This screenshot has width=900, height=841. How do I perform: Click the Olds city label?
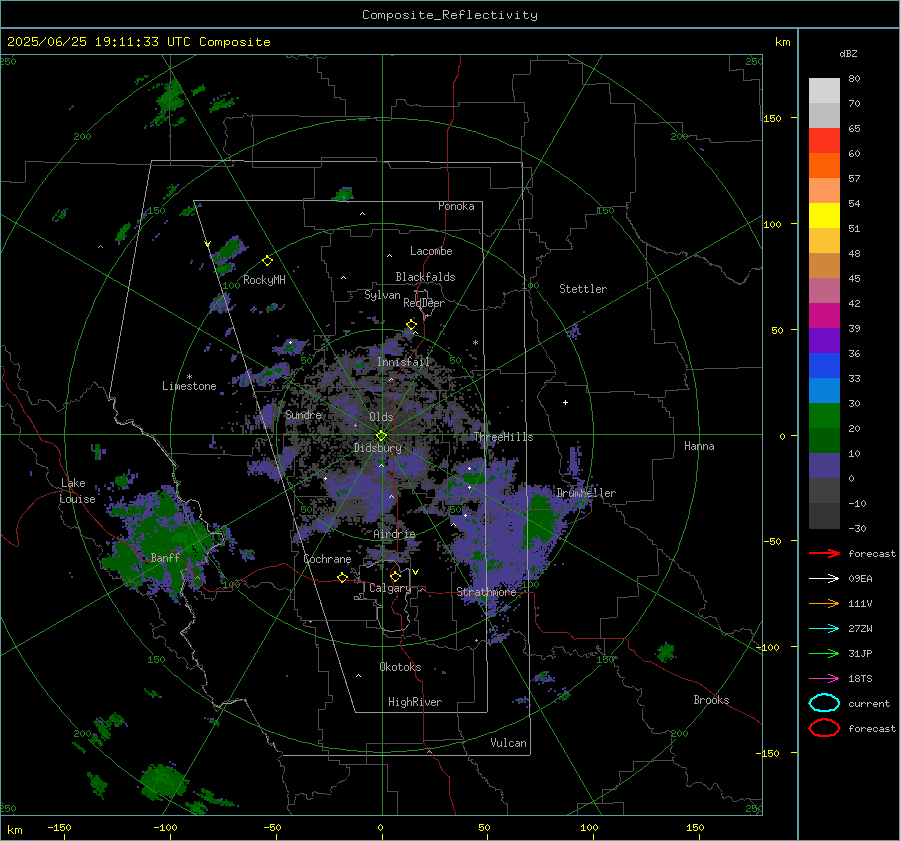381,417
